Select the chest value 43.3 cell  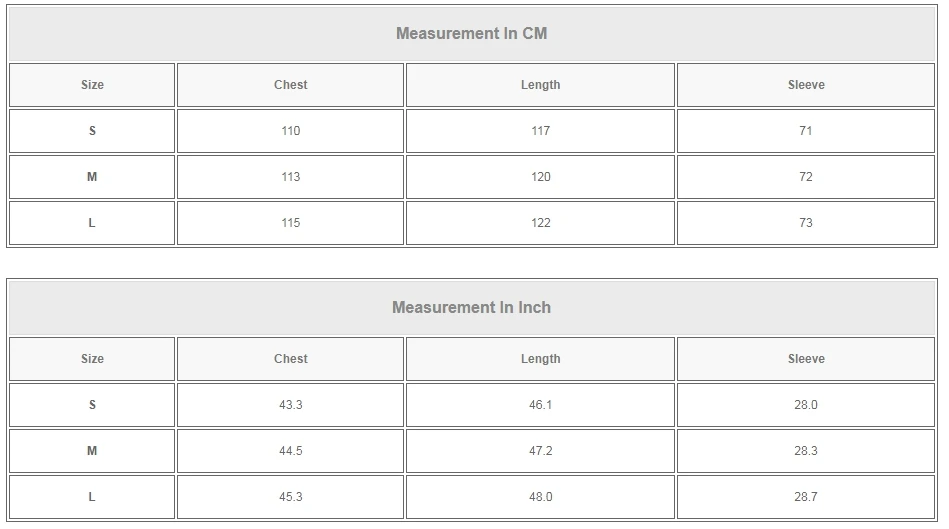coord(291,405)
